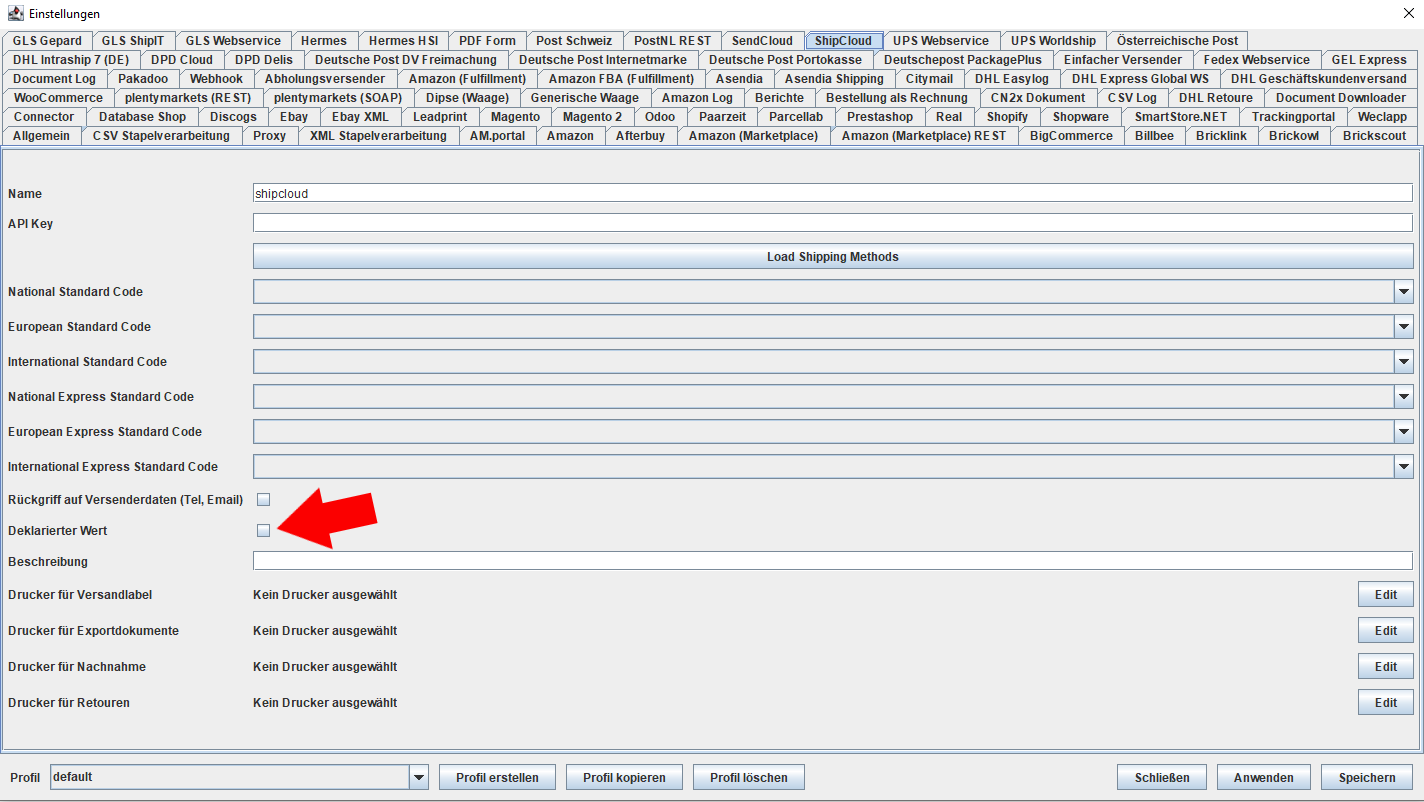This screenshot has height=802, width=1424.
Task: Click the API Key input field
Action: tap(833, 223)
